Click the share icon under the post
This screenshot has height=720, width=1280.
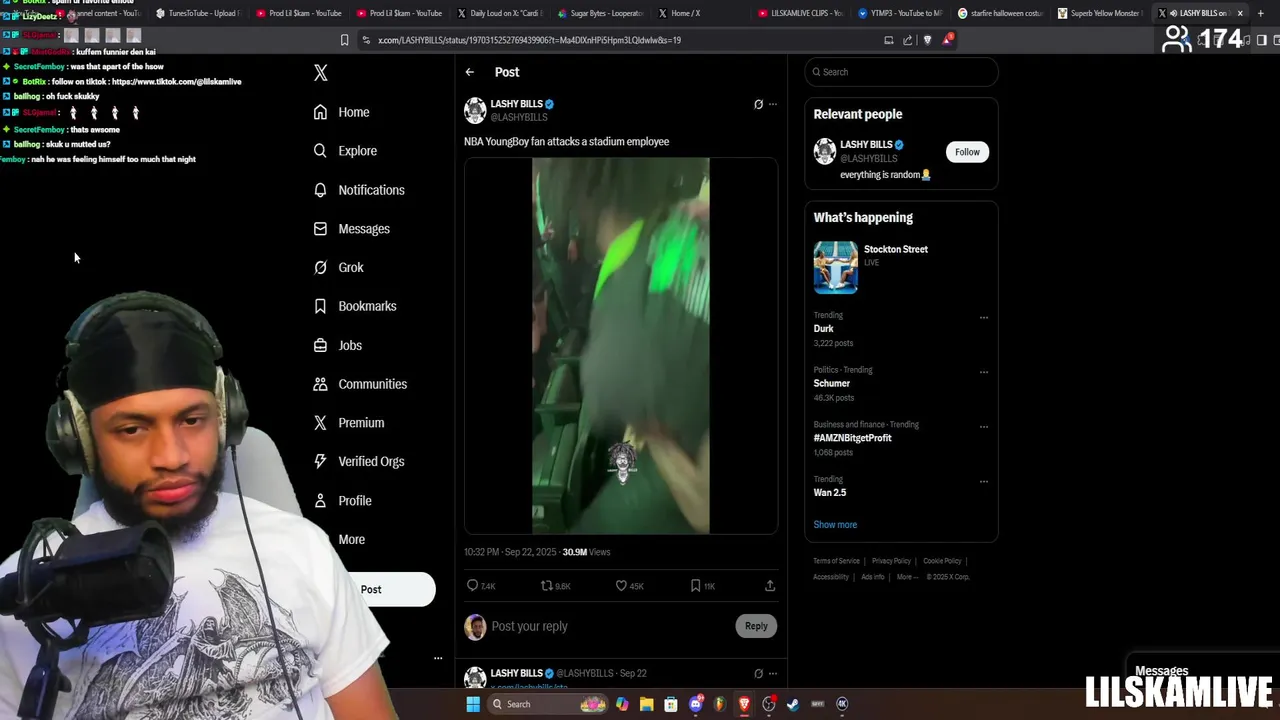click(770, 586)
